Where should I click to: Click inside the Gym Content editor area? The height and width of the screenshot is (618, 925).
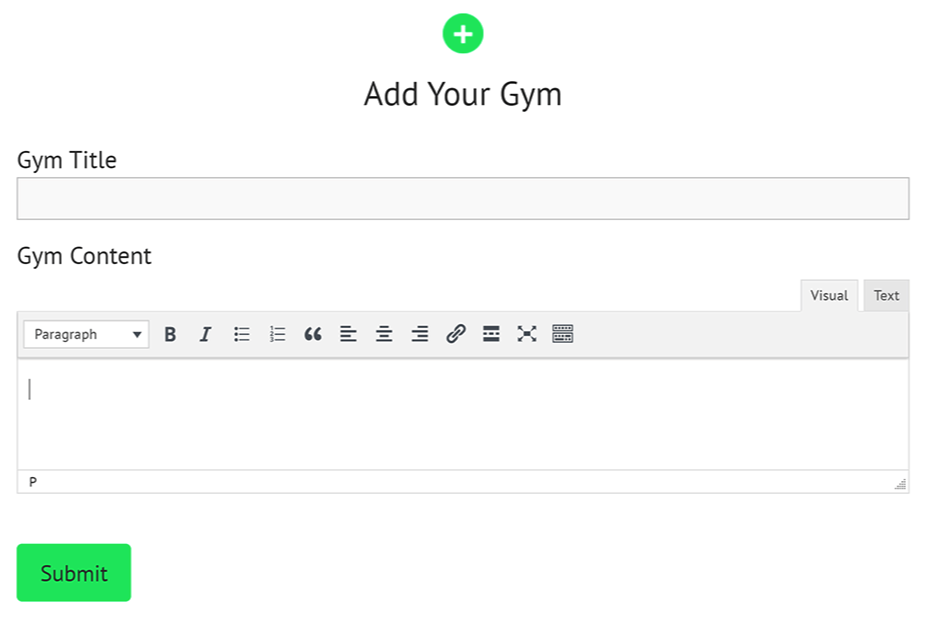463,414
